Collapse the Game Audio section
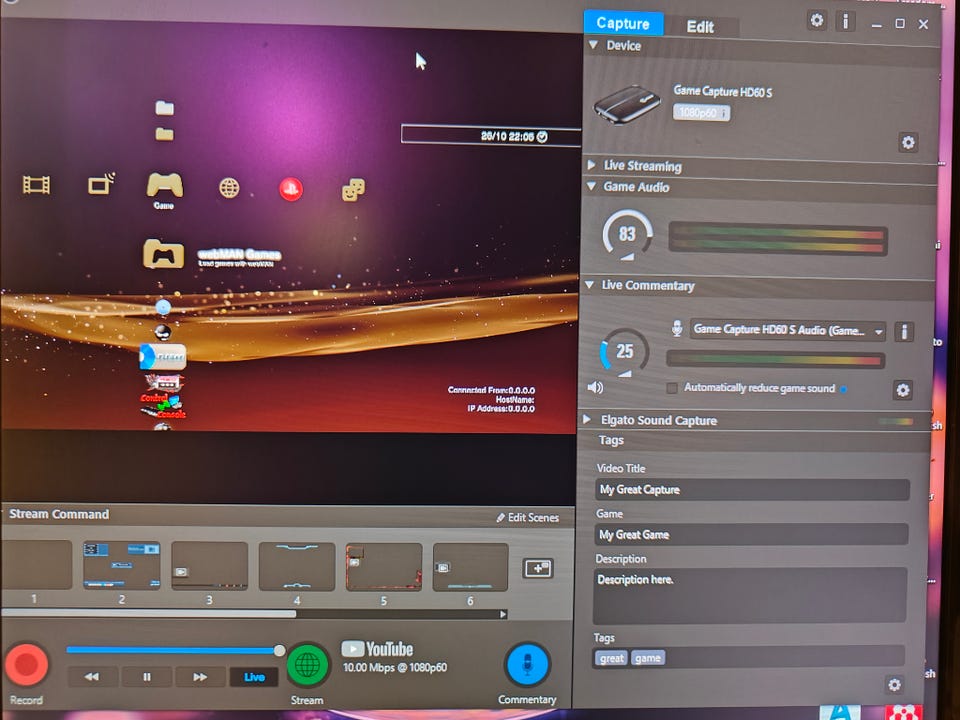Viewport: 960px width, 720px height. coord(591,186)
